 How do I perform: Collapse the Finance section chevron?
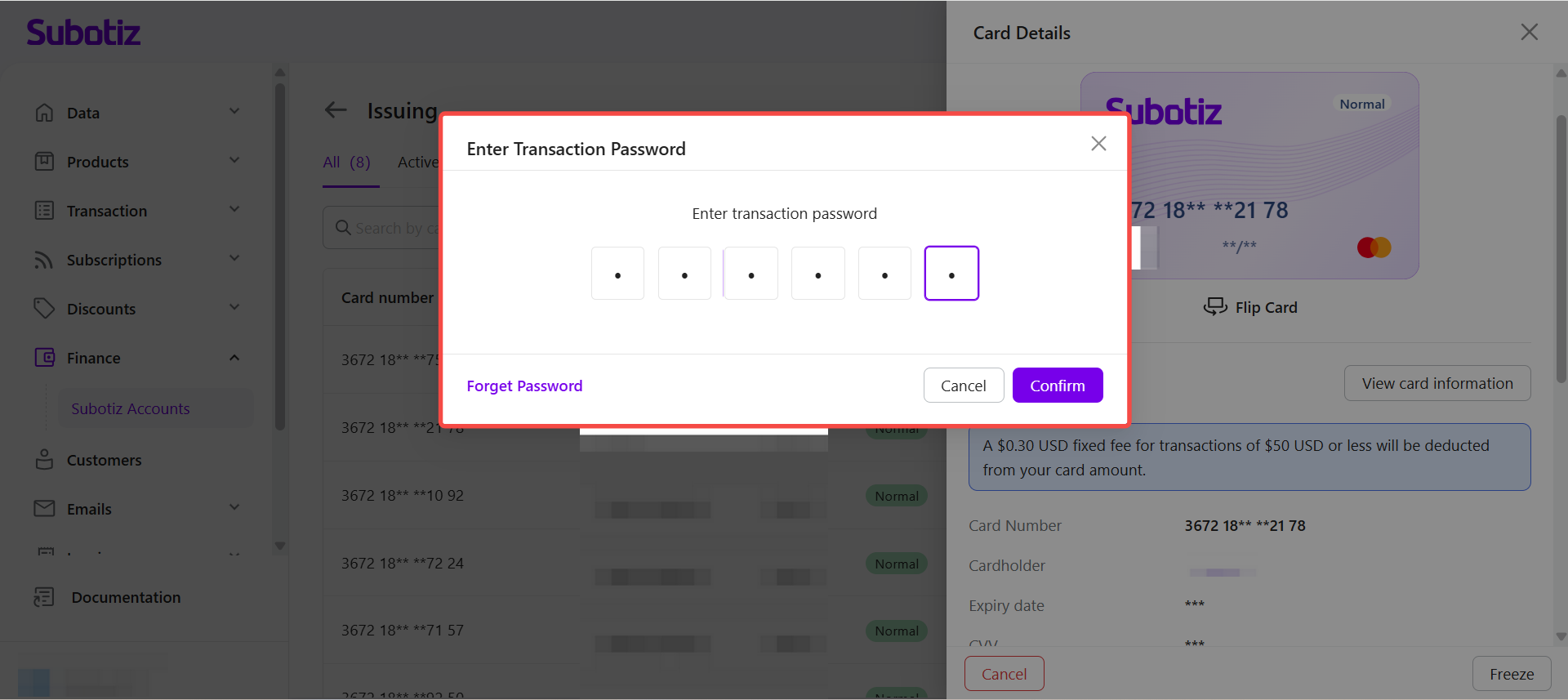click(x=234, y=358)
